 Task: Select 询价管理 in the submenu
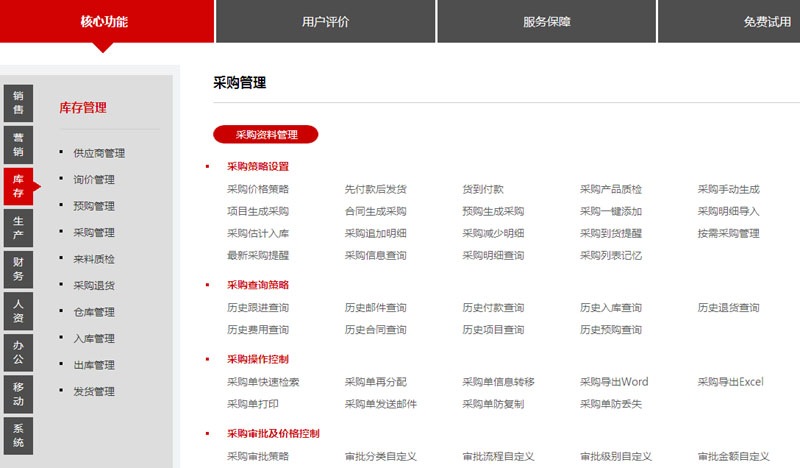click(94, 180)
